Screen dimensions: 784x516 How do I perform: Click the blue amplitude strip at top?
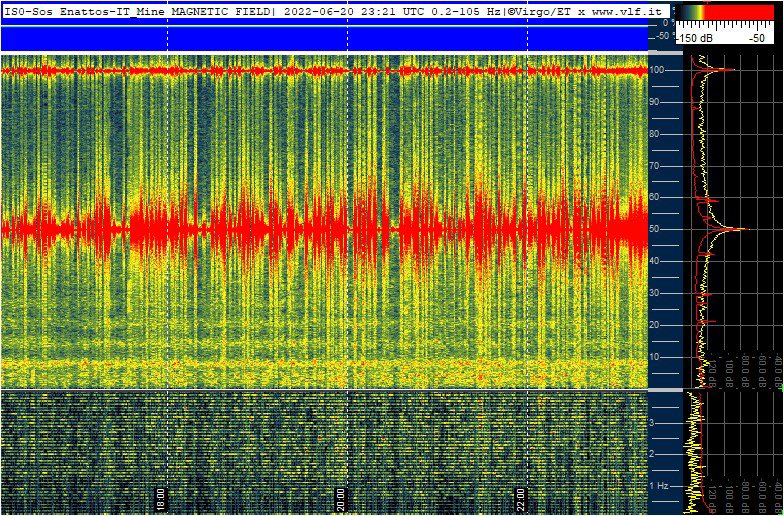click(320, 37)
